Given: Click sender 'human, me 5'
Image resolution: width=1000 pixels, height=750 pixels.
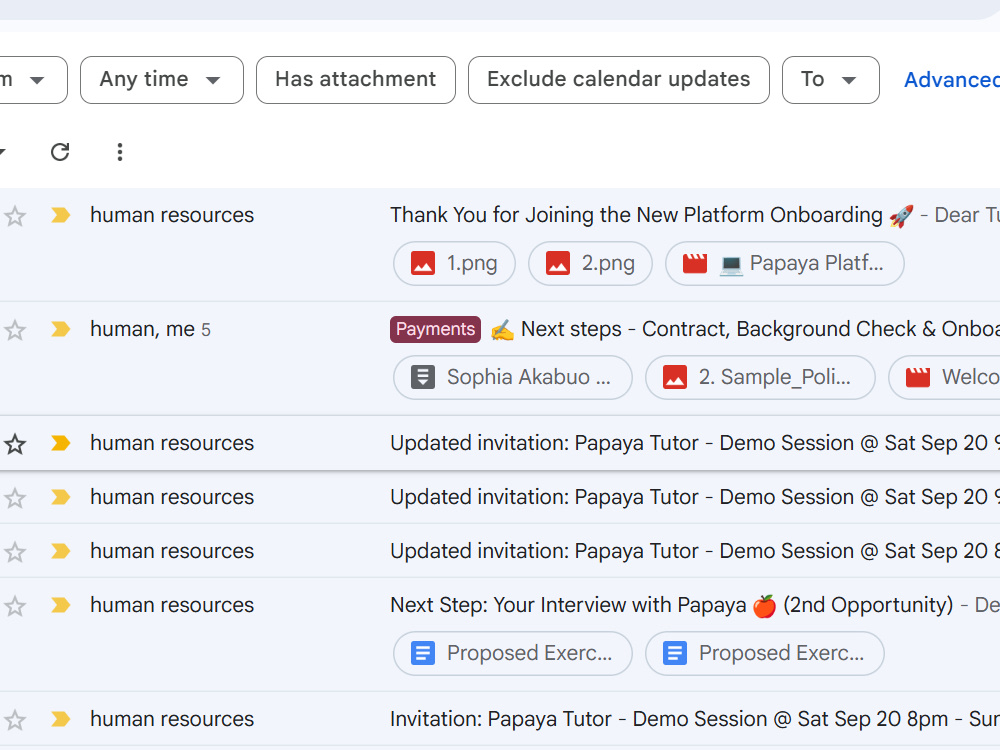Looking at the screenshot, I should (151, 329).
